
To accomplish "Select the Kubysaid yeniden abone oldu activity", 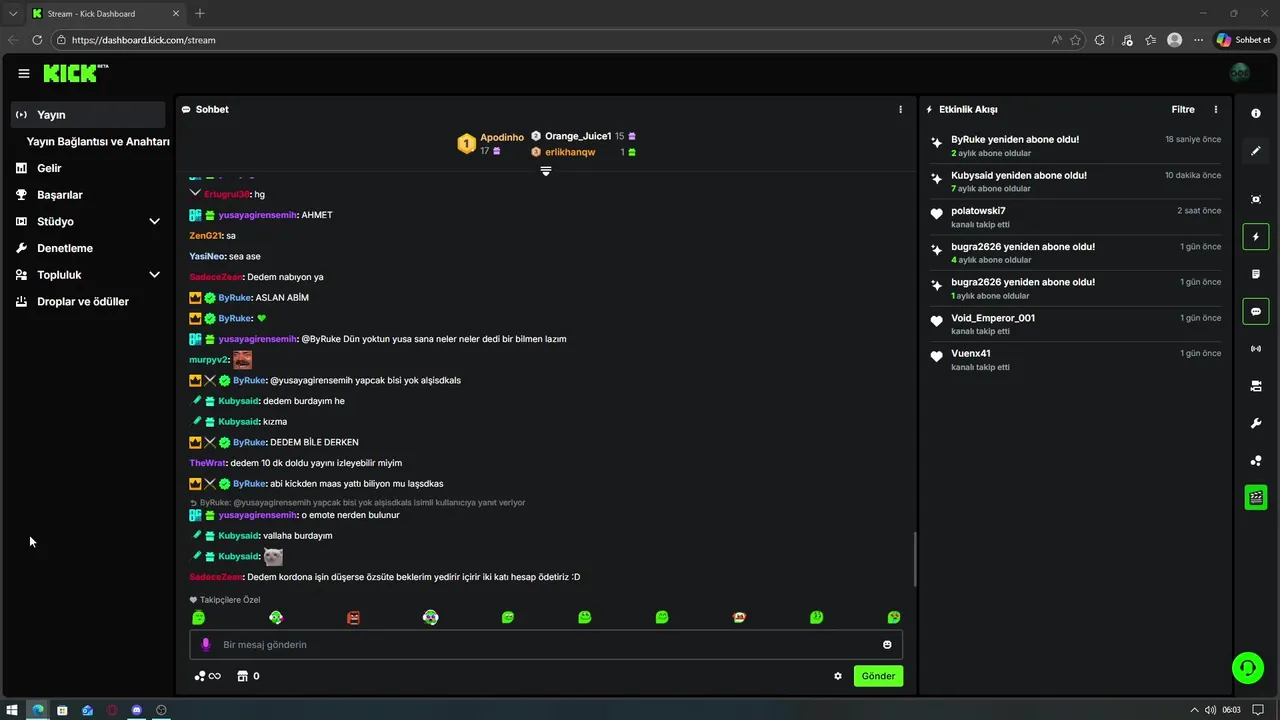I will coord(1076,182).
